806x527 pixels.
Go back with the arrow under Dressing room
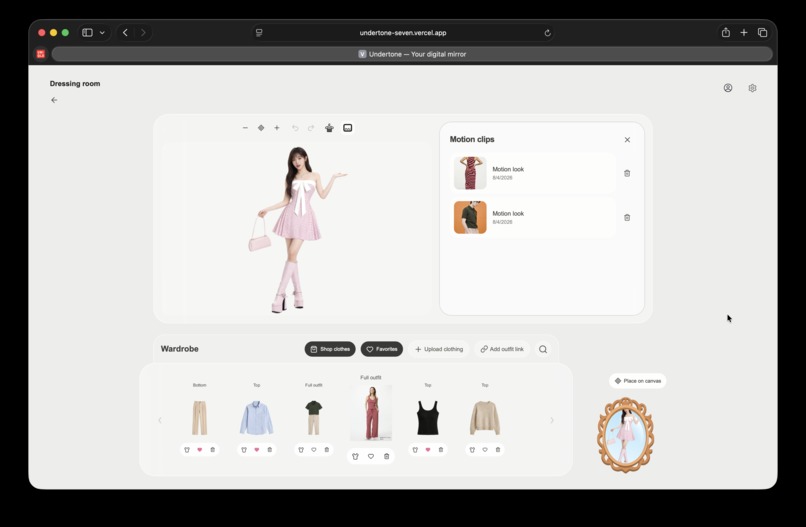[x=54, y=100]
